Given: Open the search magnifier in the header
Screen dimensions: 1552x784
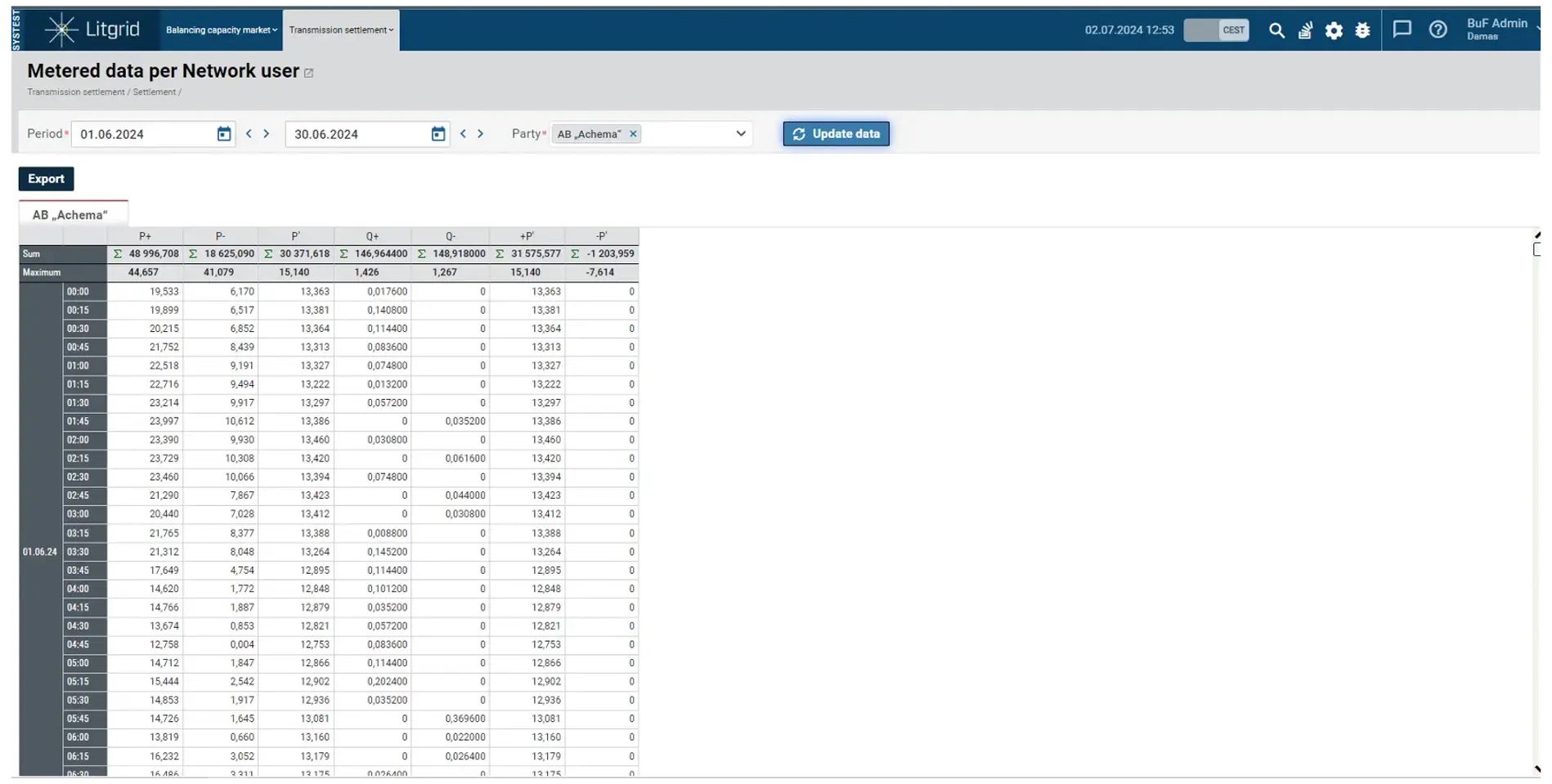Looking at the screenshot, I should pos(1276,30).
